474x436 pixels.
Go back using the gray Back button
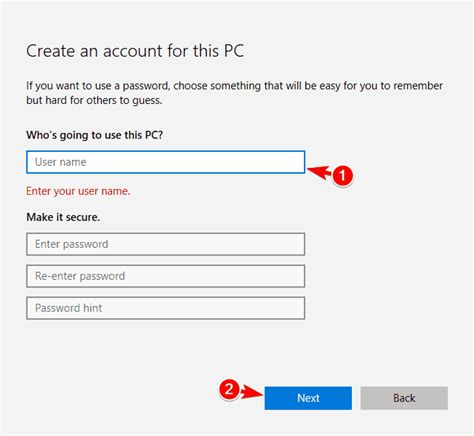[404, 398]
